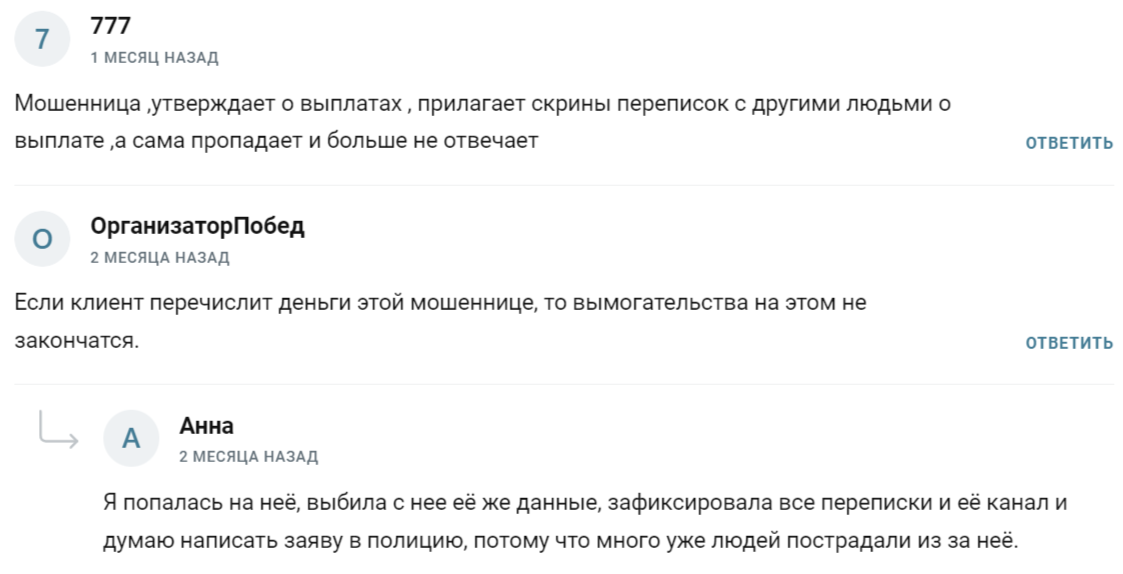Reply to the ОрганизаторПобед comment

click(1069, 343)
